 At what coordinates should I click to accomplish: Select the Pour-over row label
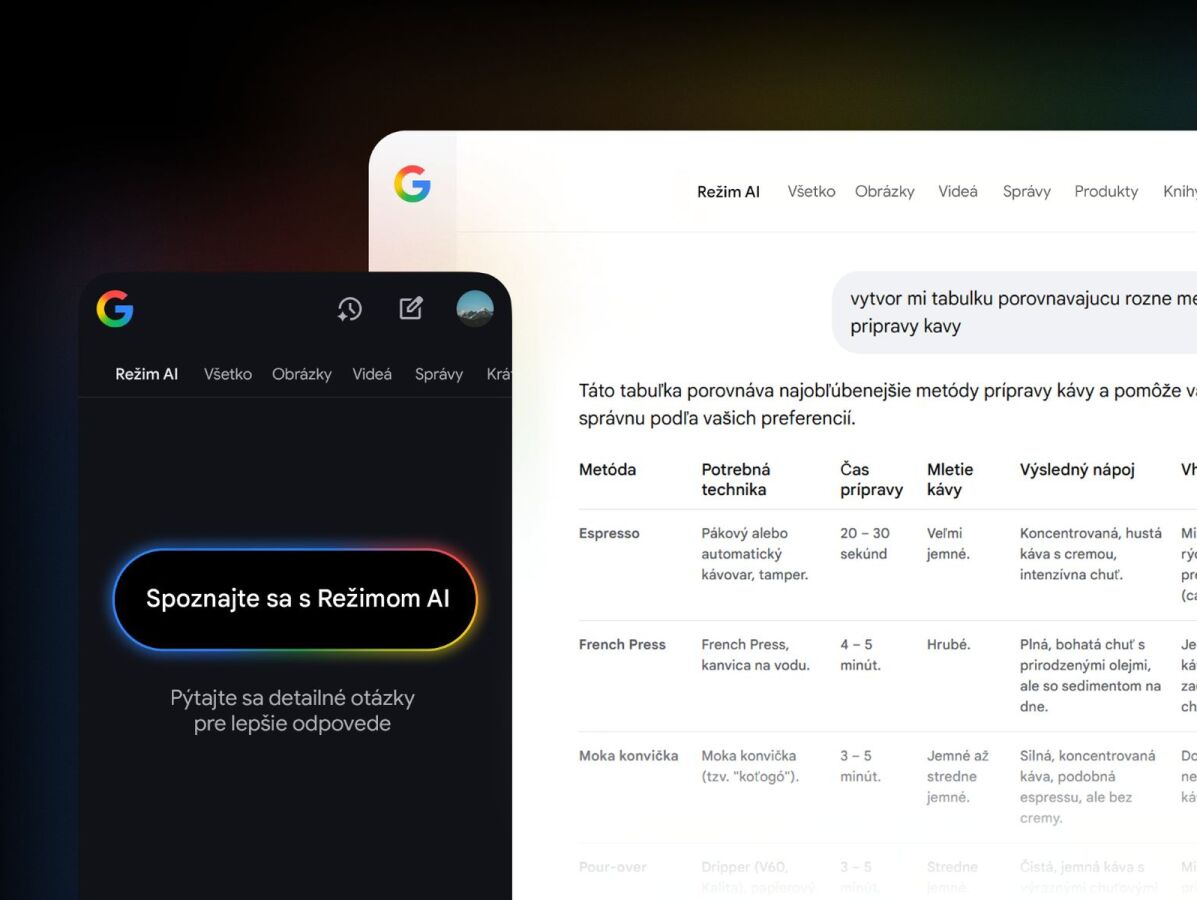coord(612,867)
